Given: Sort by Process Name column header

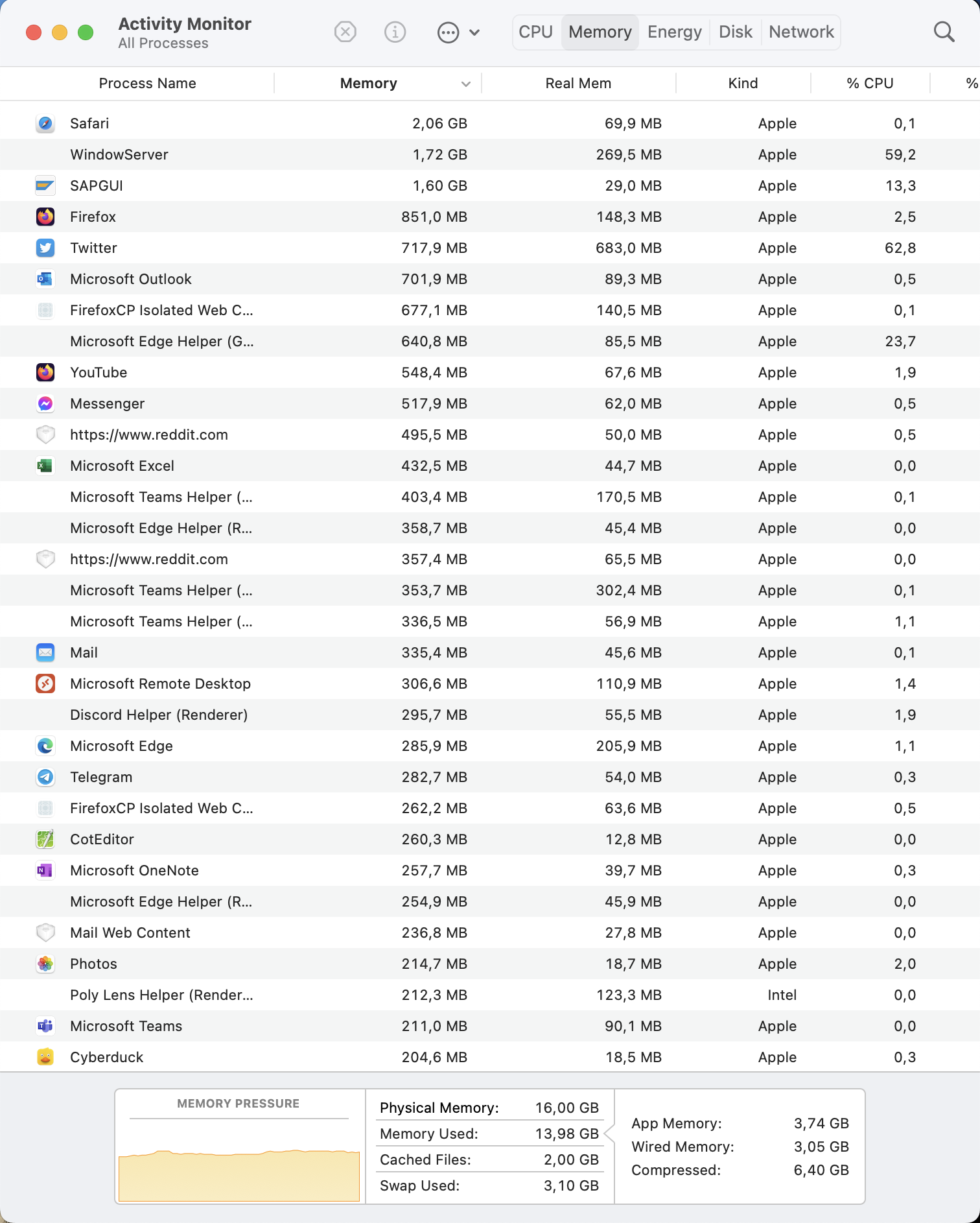Looking at the screenshot, I should click(147, 83).
